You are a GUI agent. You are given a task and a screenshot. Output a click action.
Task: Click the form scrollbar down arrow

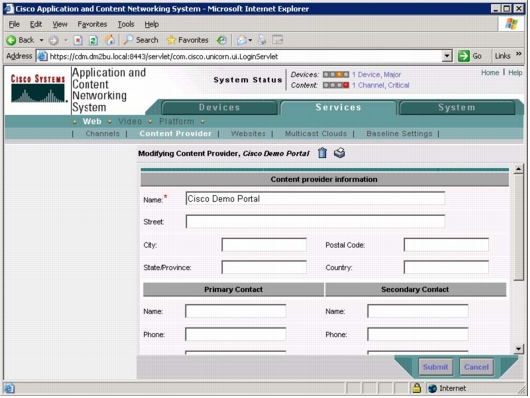click(518, 349)
